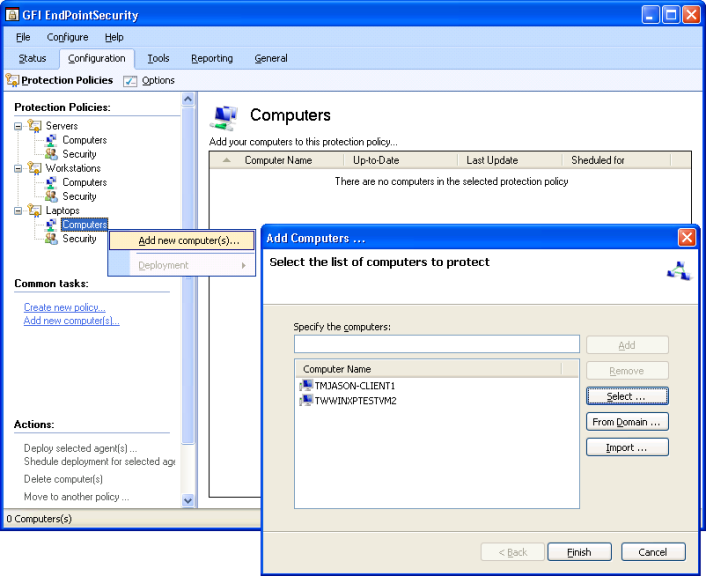Click the Security icon under Servers

click(51, 154)
